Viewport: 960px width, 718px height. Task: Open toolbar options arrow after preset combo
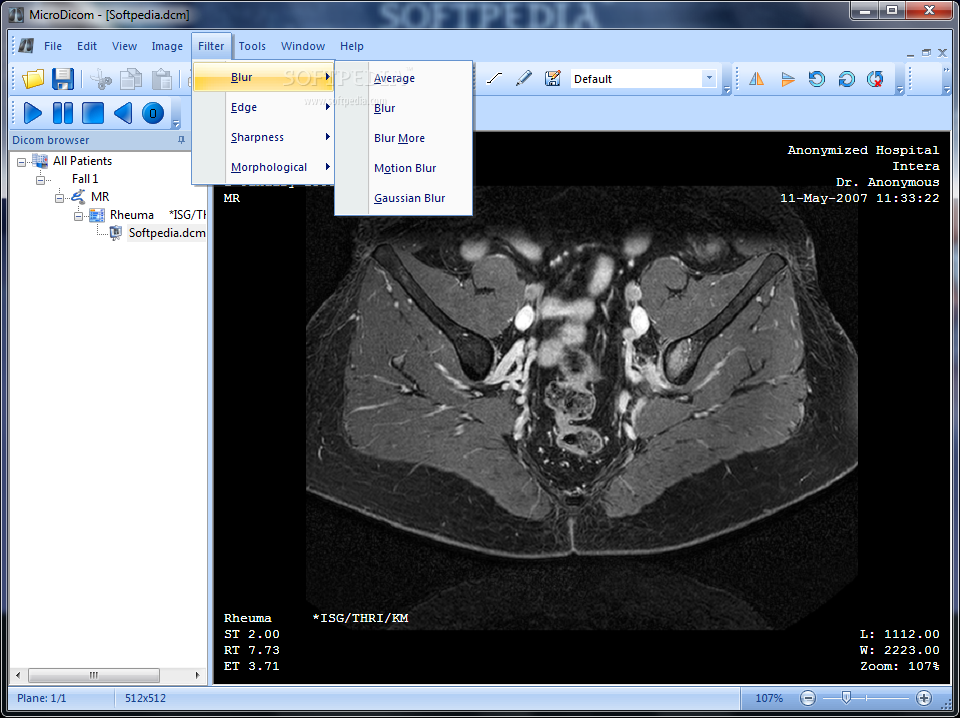[727, 89]
